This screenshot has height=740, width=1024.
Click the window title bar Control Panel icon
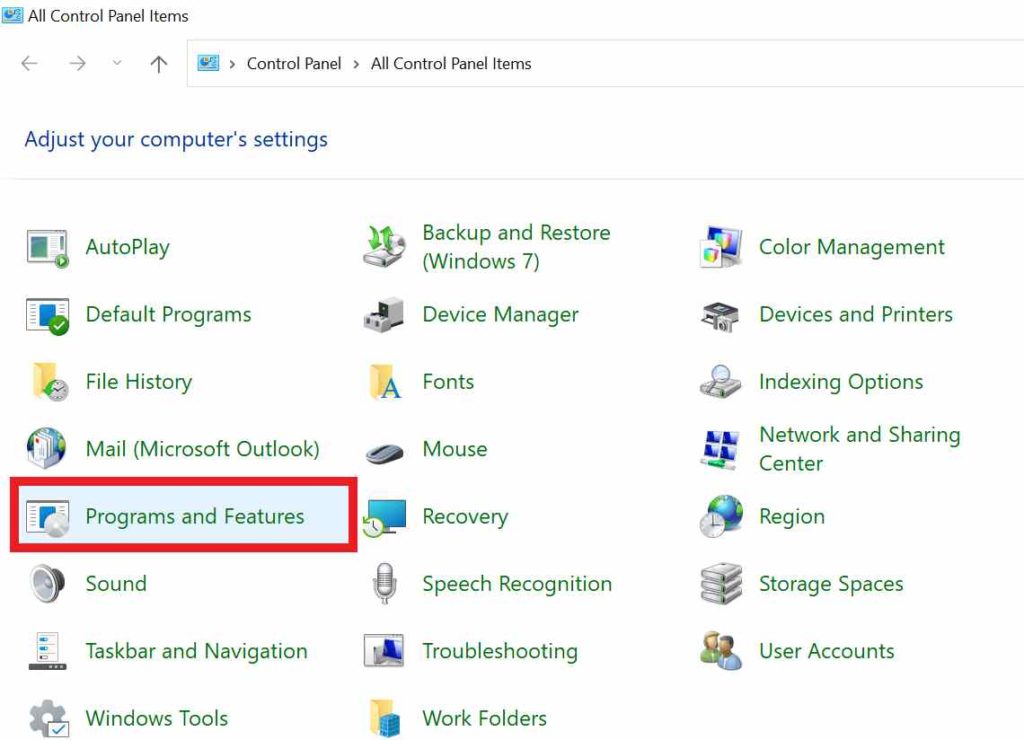[12, 15]
